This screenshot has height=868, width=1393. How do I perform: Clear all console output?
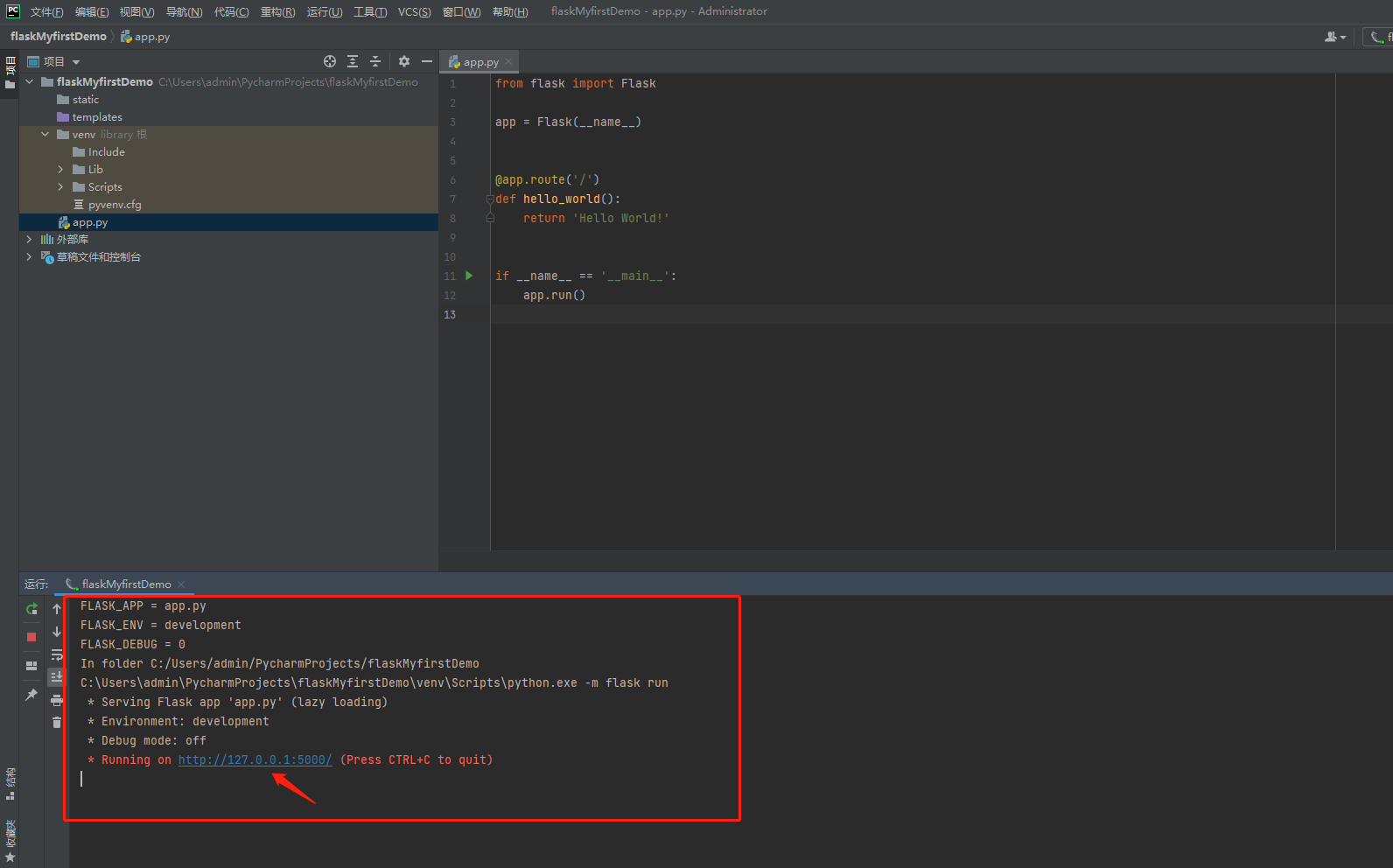click(x=57, y=723)
